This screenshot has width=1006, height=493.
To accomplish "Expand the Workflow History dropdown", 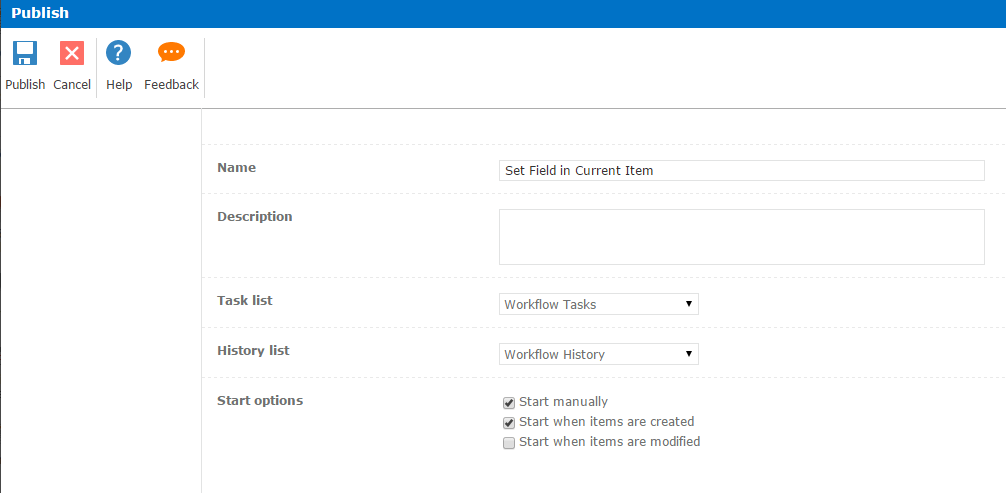I will (x=598, y=354).
